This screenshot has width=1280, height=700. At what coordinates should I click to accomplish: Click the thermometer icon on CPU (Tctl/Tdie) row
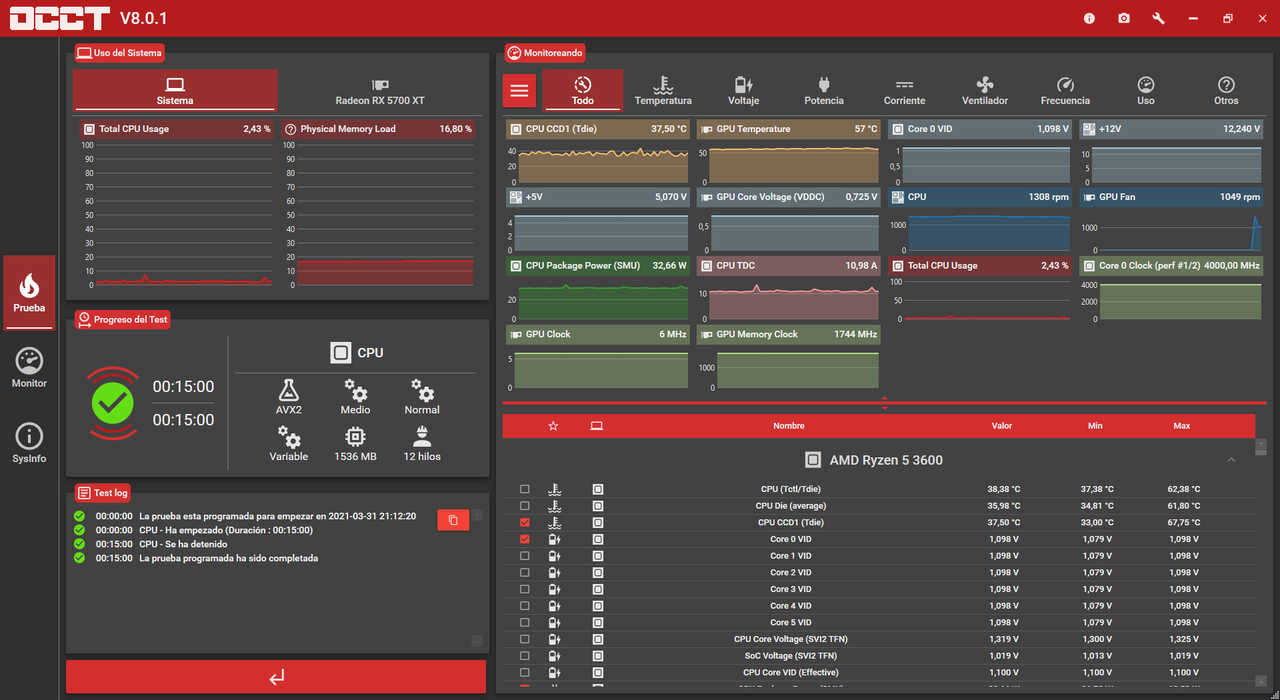pos(554,489)
